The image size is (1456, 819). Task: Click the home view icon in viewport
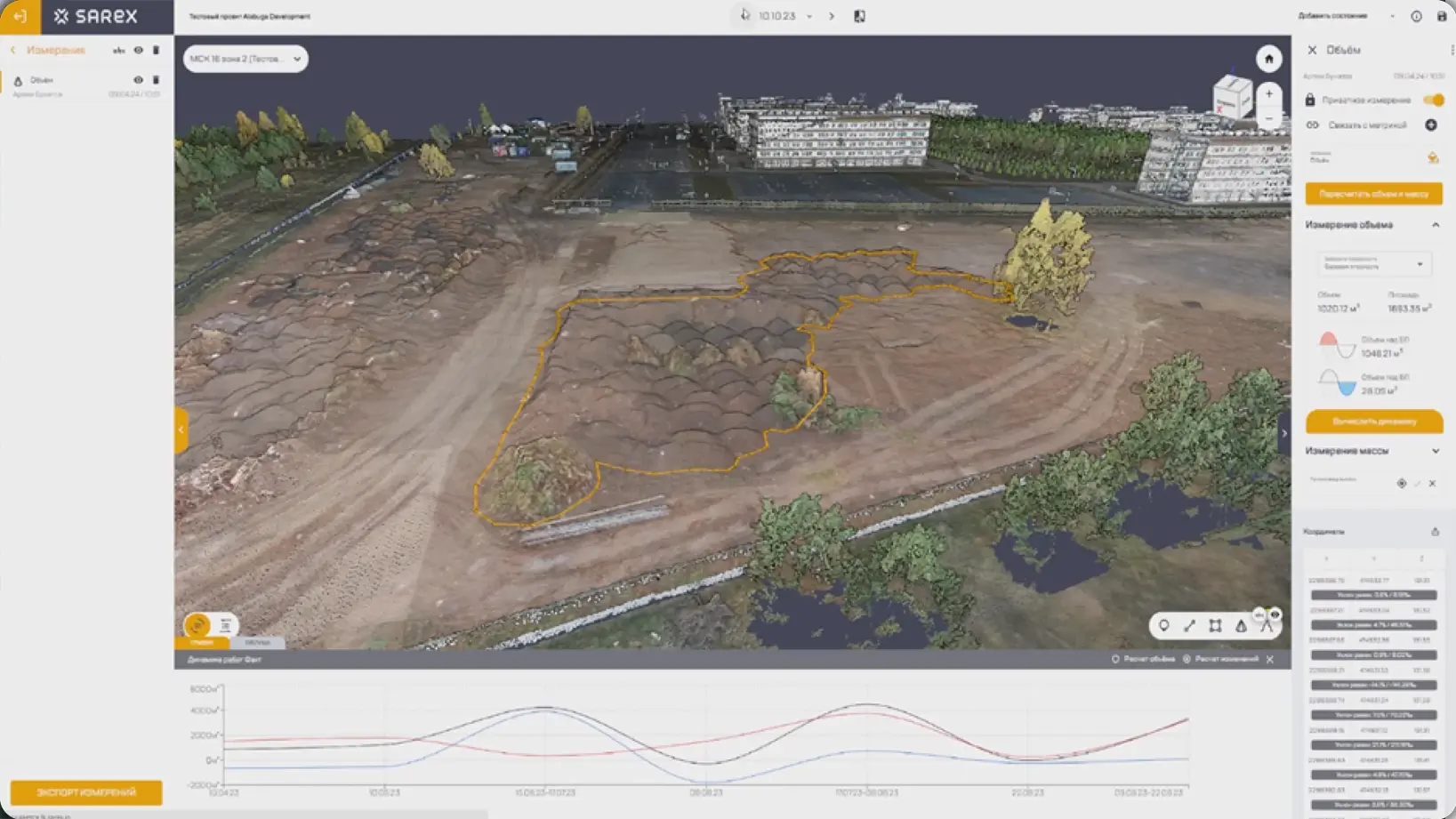tap(1268, 59)
